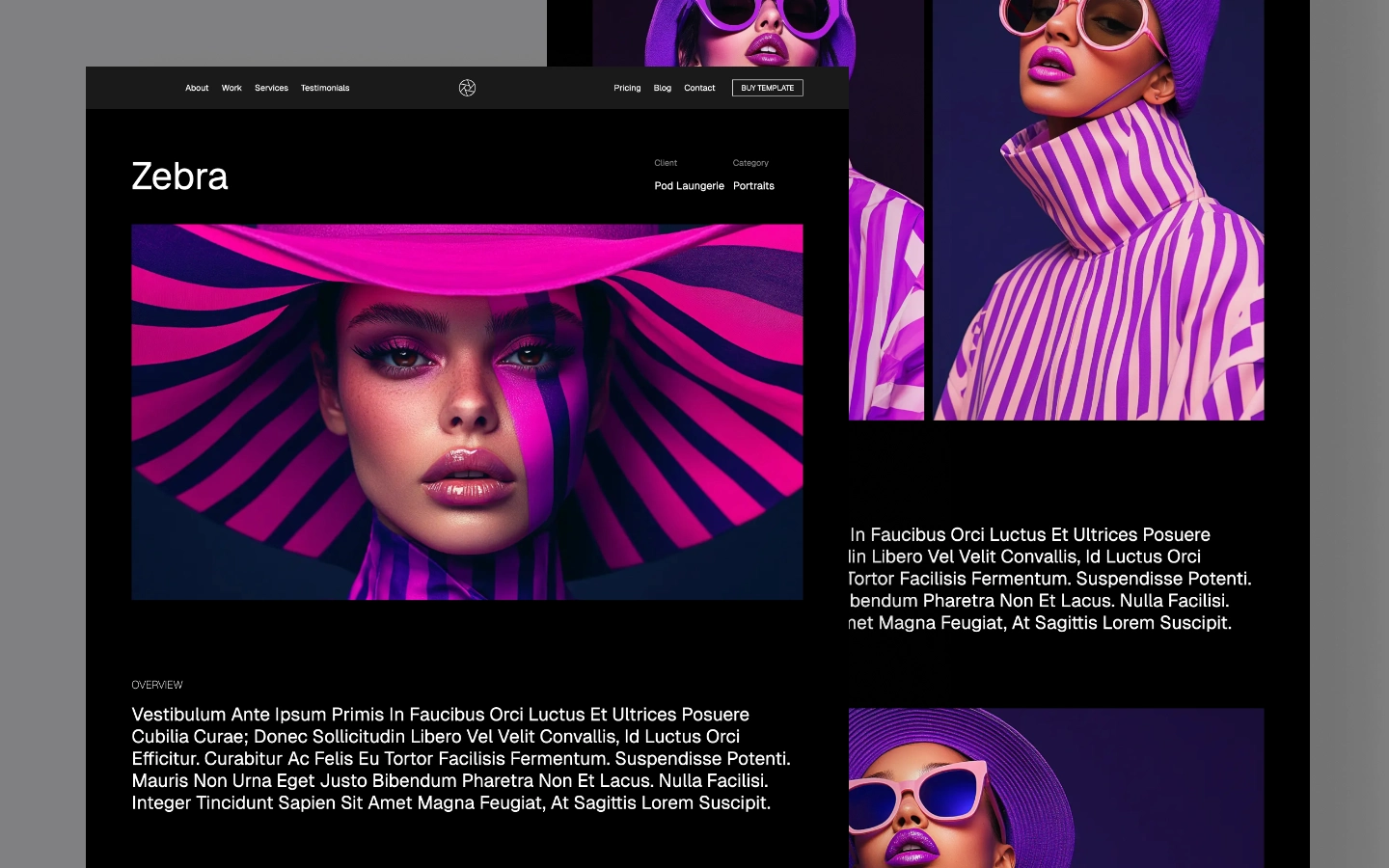Click the OVERVIEW heading
Image resolution: width=1389 pixels, height=868 pixels.
tap(157, 685)
